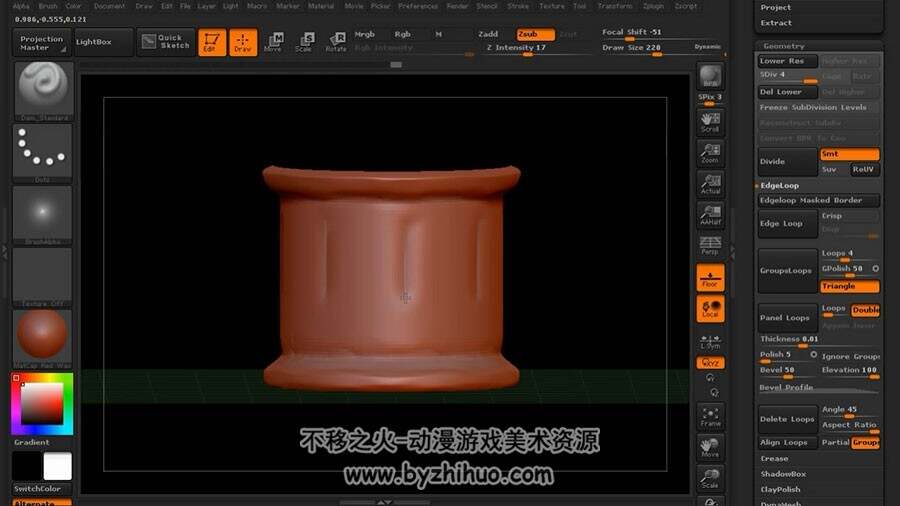This screenshot has width=900, height=506.
Task: Click the Scroll canvas icon
Action: 710,122
